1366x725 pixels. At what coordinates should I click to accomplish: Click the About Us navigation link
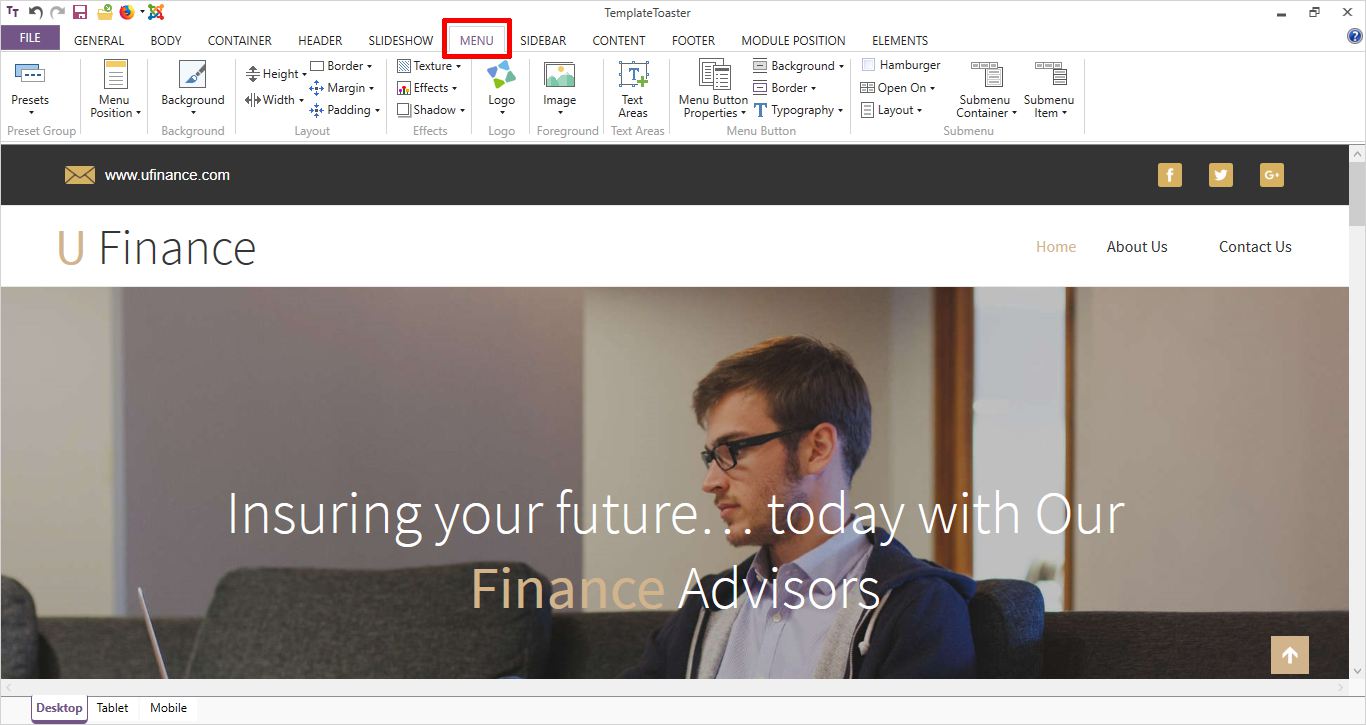[x=1137, y=247]
